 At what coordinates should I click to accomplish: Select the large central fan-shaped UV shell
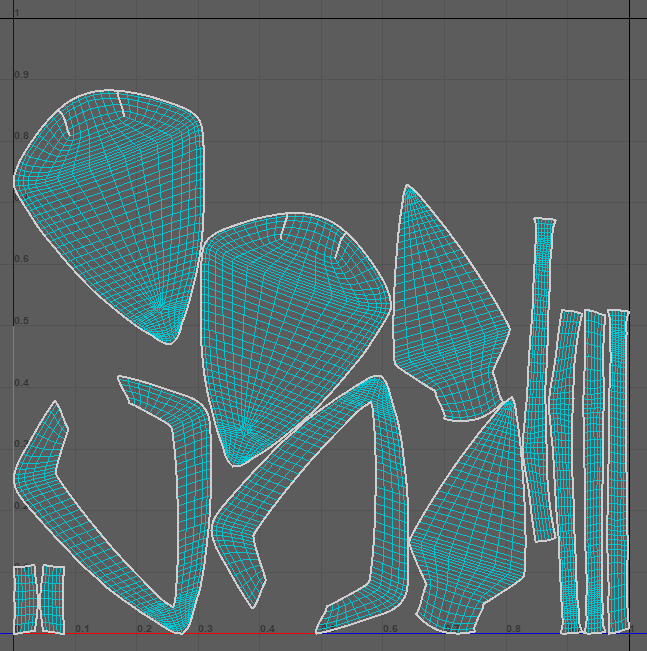click(x=290, y=320)
